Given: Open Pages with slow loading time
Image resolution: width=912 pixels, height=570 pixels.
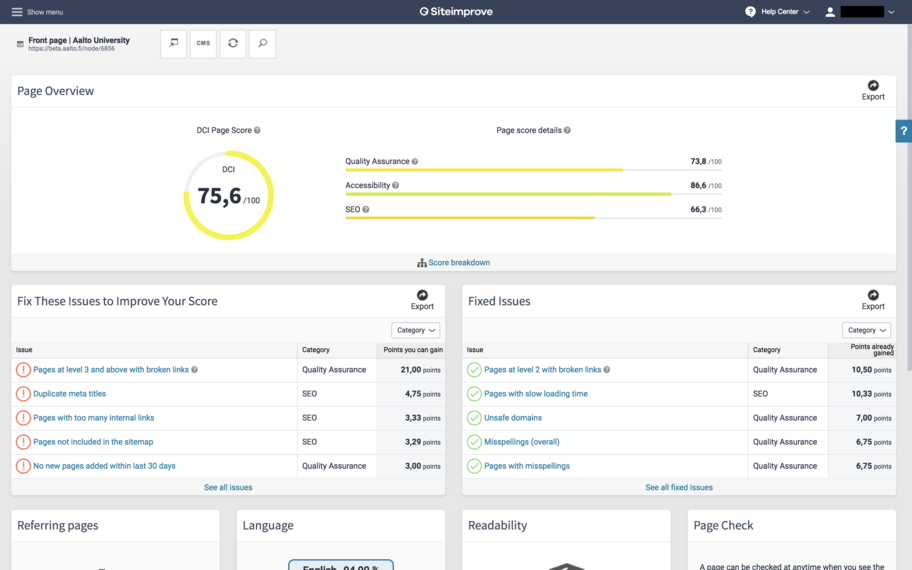Looking at the screenshot, I should click(x=535, y=394).
